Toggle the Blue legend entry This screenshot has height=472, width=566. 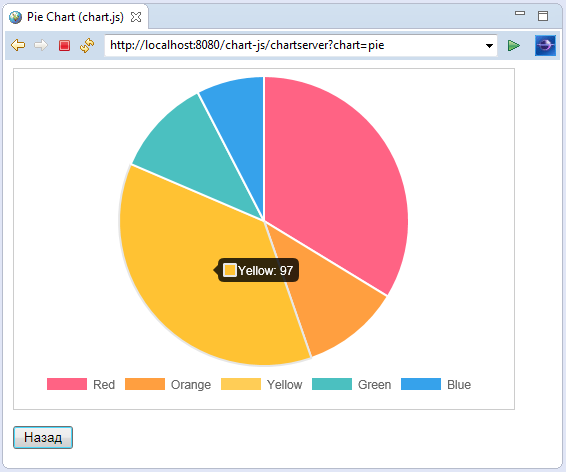(x=436, y=384)
